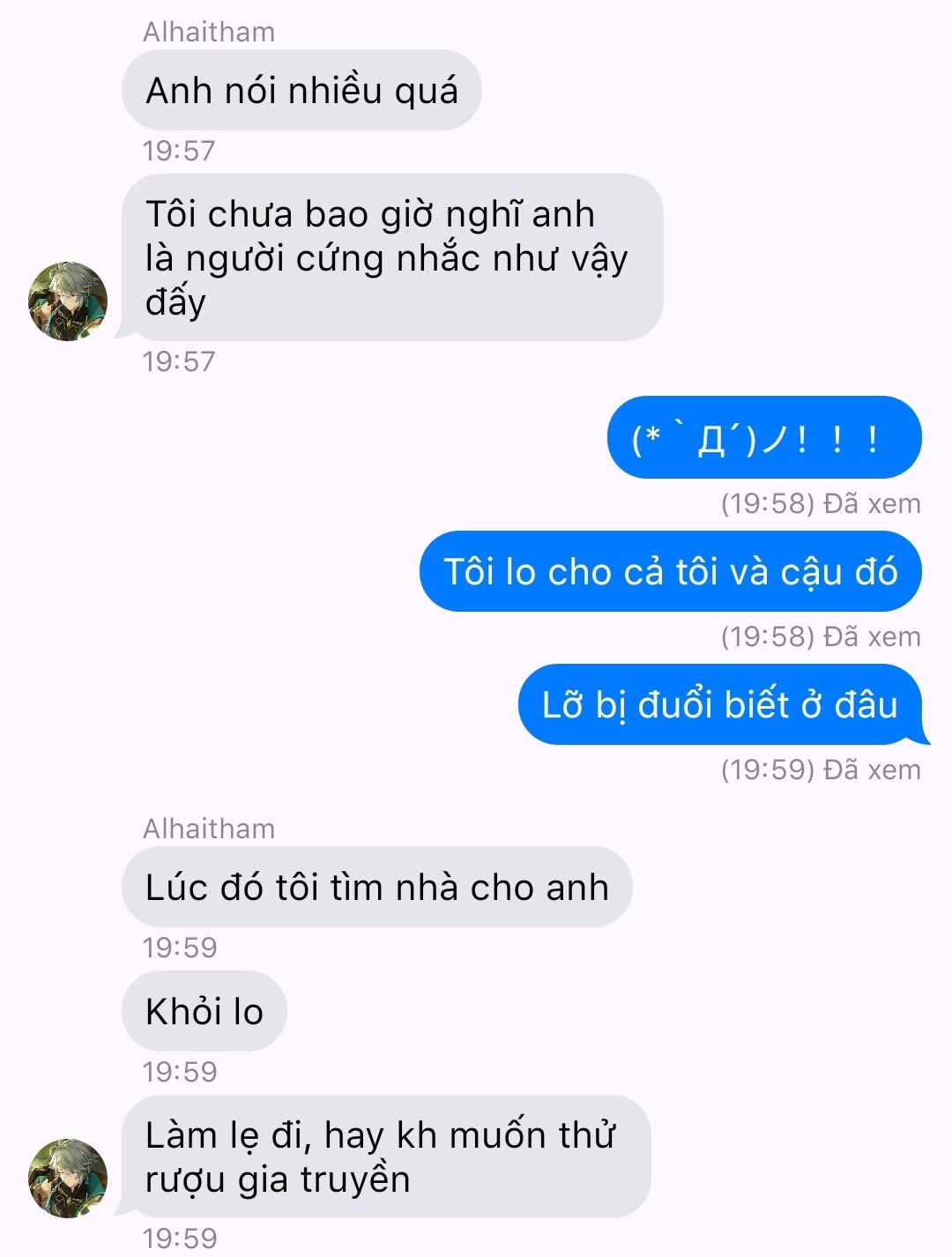The height and width of the screenshot is (1257, 952).
Task: Click the top Alhaitham sender name
Action: coord(209,32)
